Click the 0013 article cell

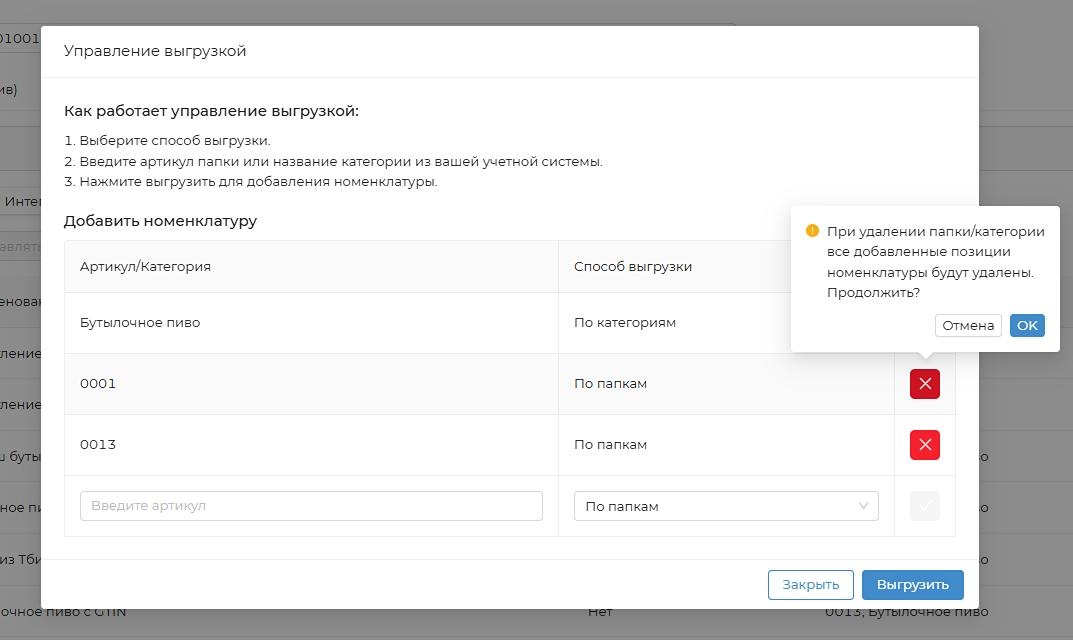coord(98,445)
